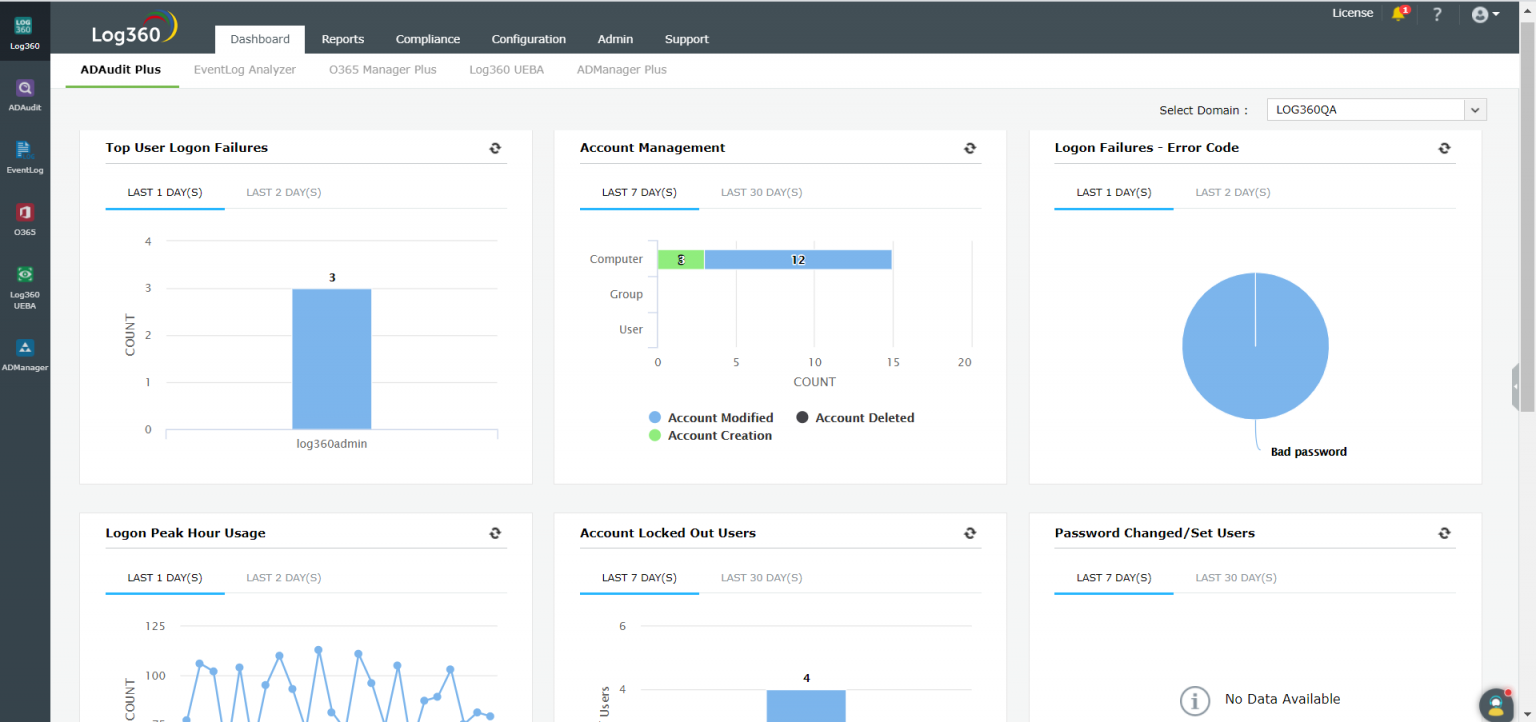The height and width of the screenshot is (722, 1536).
Task: Click the License link
Action: tap(1352, 13)
